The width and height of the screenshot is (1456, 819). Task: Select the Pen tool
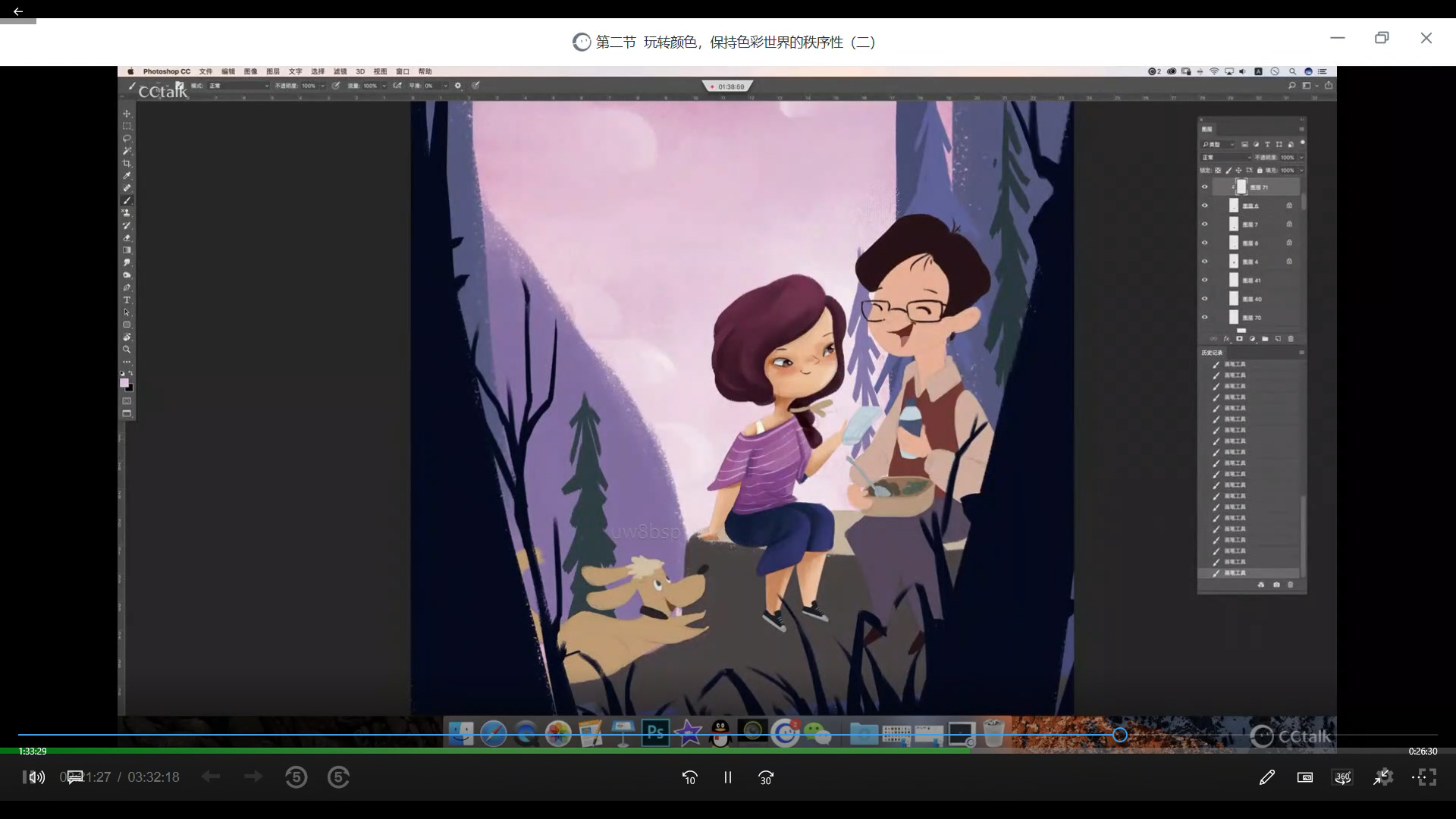point(127,287)
